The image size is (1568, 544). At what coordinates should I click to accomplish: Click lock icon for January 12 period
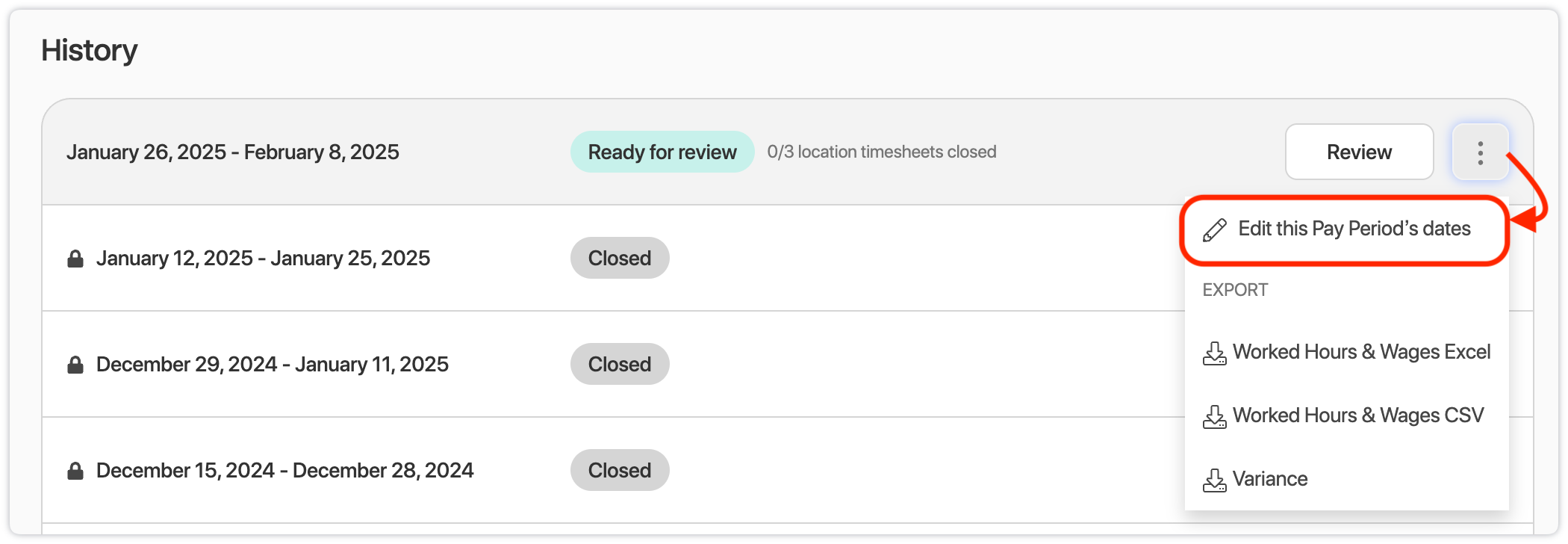pos(75,259)
